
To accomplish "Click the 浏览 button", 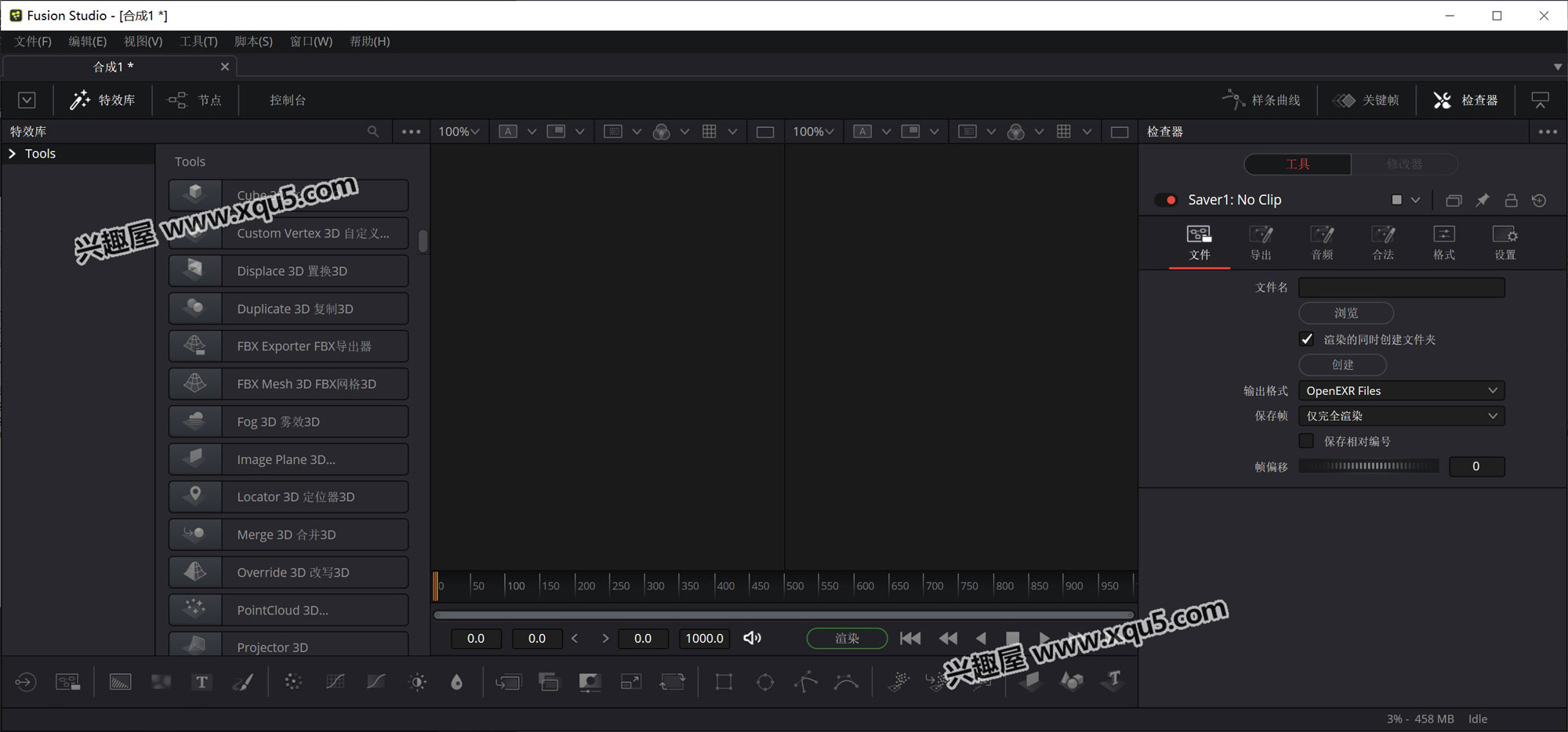I will (x=1346, y=313).
